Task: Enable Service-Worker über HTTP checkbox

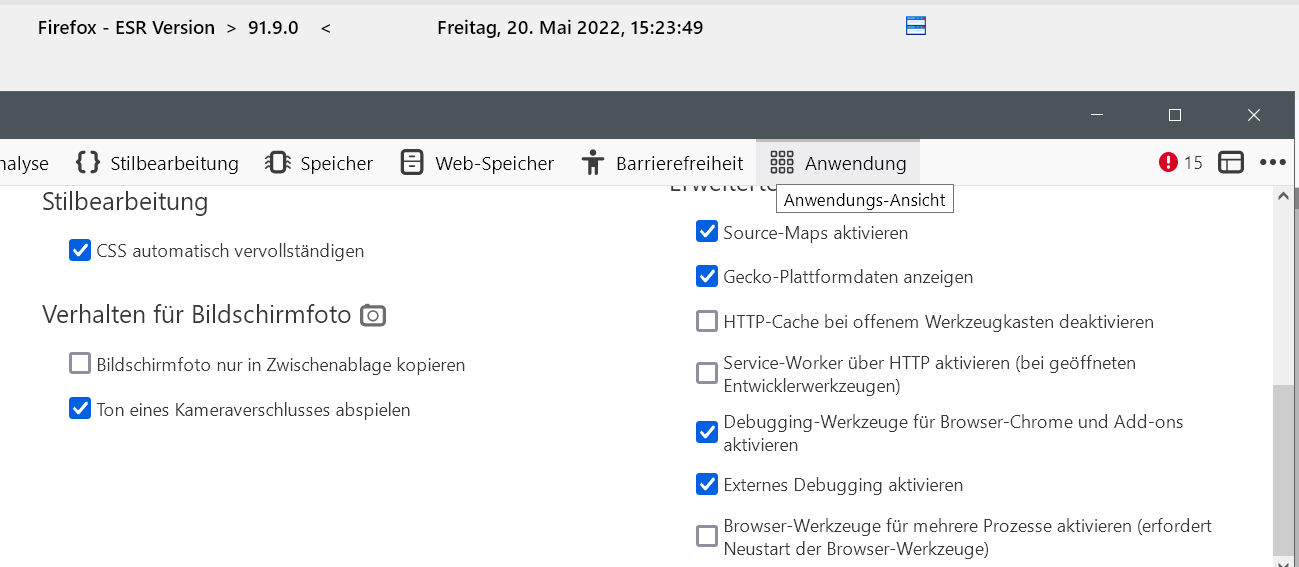Action: 707,373
